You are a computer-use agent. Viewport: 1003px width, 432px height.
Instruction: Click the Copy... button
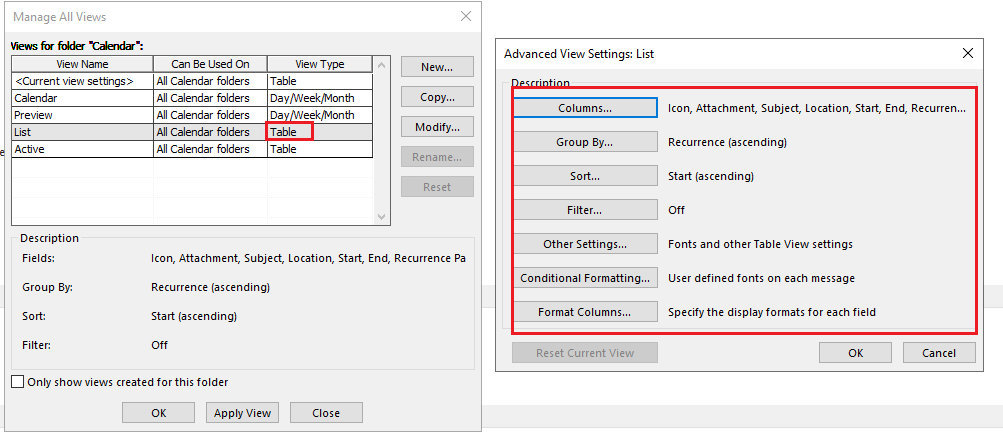coord(437,97)
